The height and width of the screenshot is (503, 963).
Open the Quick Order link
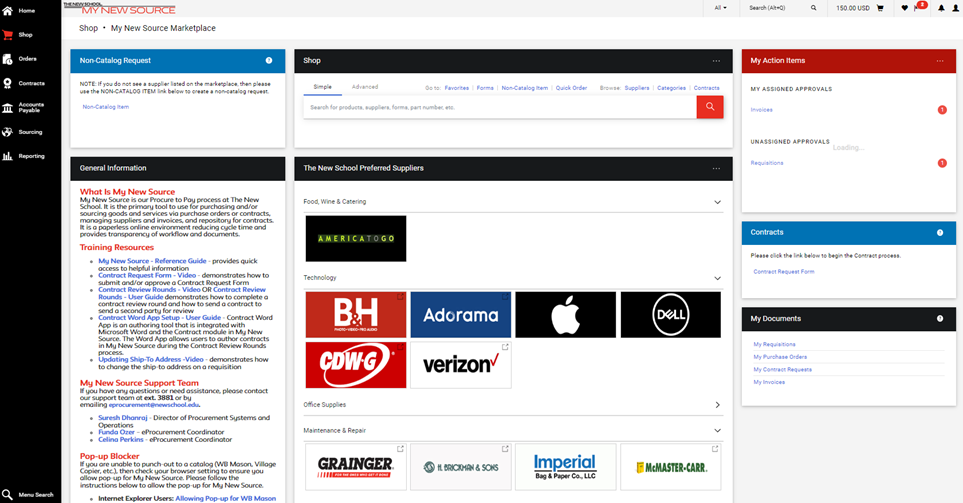tap(571, 88)
